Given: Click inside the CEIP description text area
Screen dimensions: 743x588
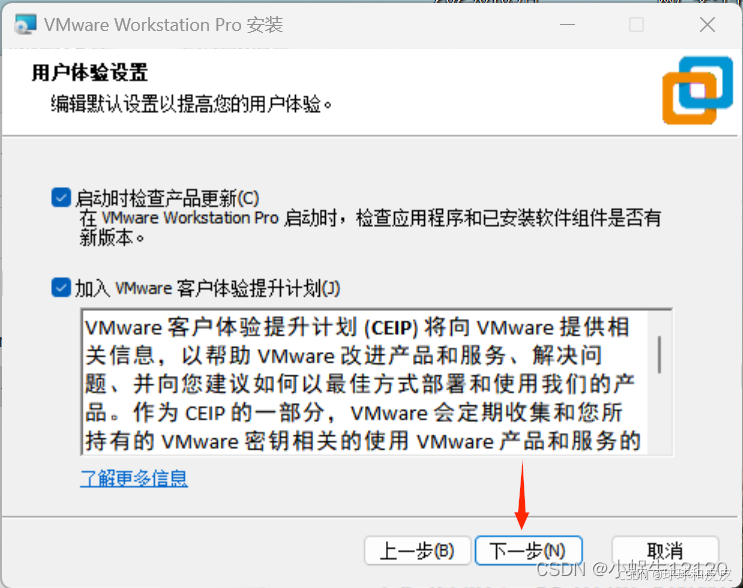Looking at the screenshot, I should coord(362,382).
